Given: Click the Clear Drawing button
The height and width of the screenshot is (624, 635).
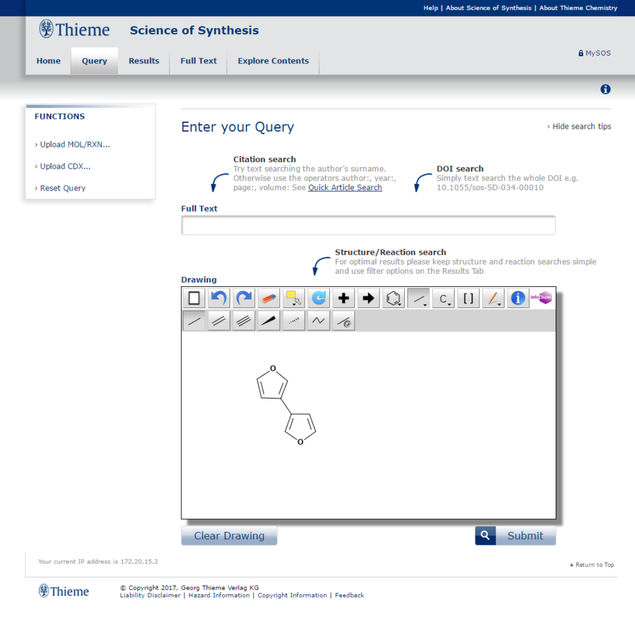Looking at the screenshot, I should click(229, 535).
